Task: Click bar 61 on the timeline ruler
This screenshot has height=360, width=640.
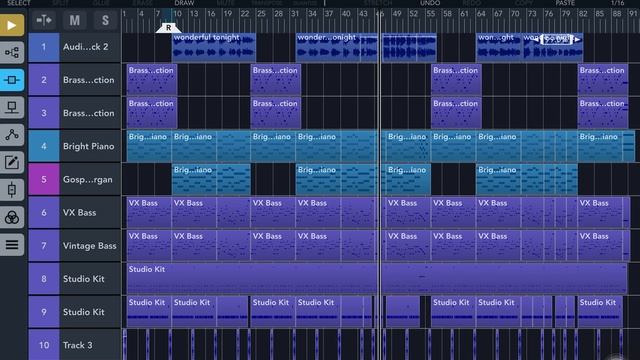Action: click(x=464, y=13)
